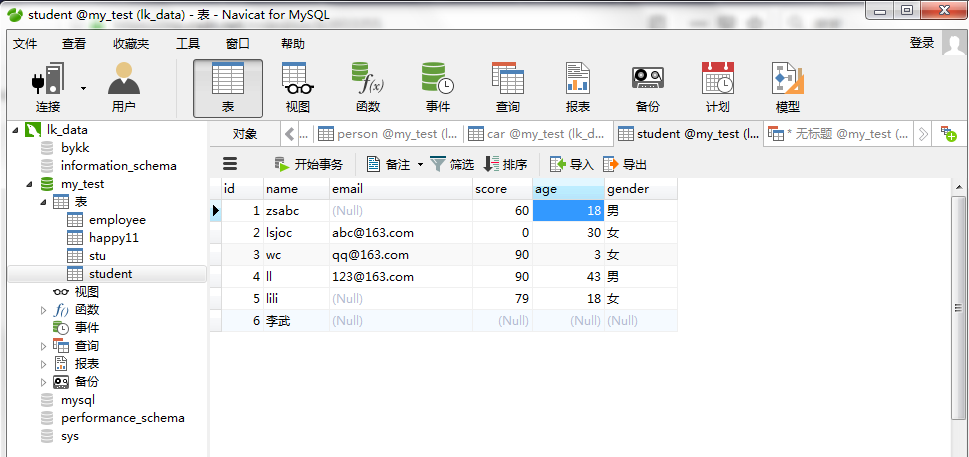Select the information_schema database
Screen dimensions: 969x457
click(118, 166)
